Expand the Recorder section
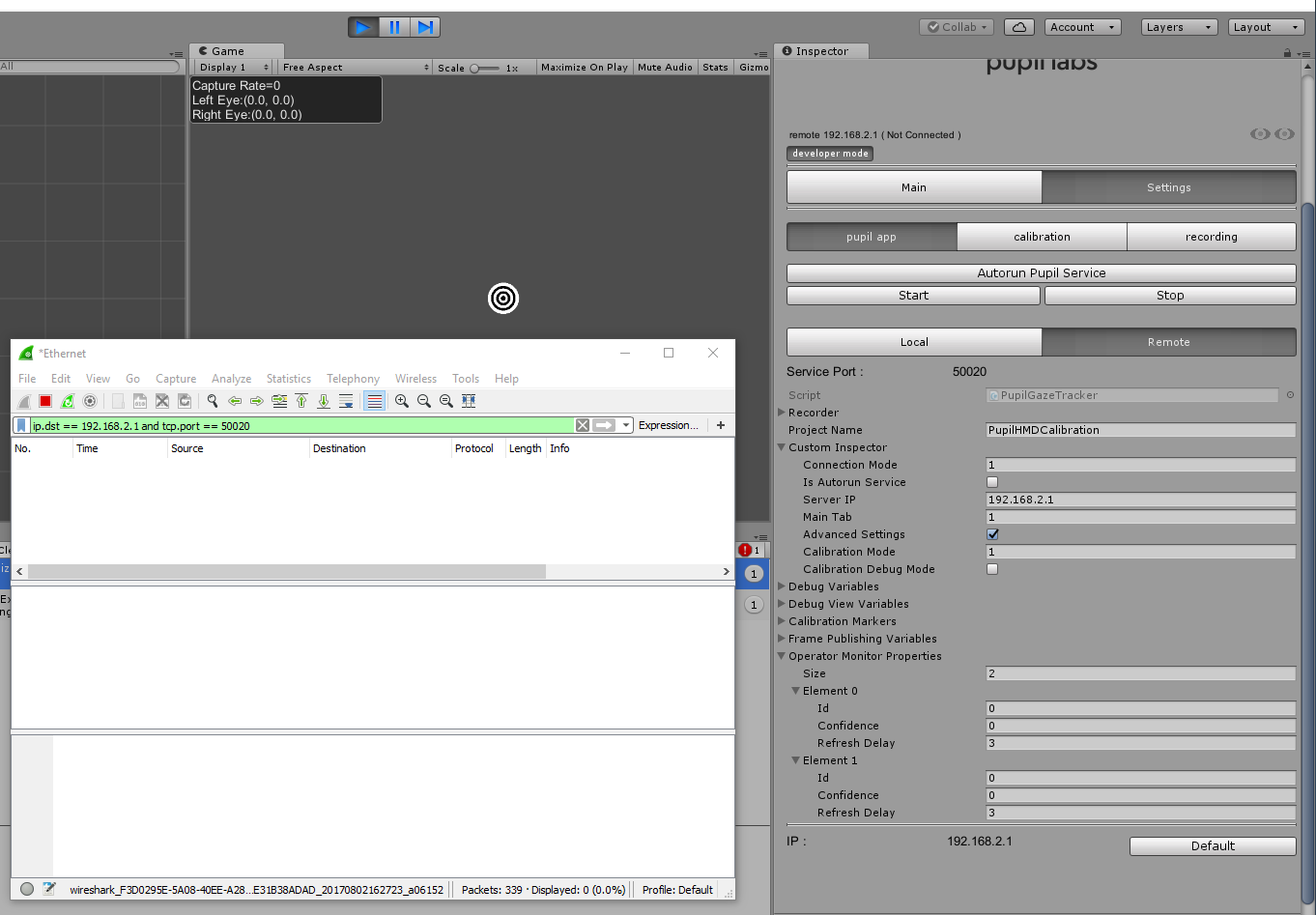 point(782,413)
